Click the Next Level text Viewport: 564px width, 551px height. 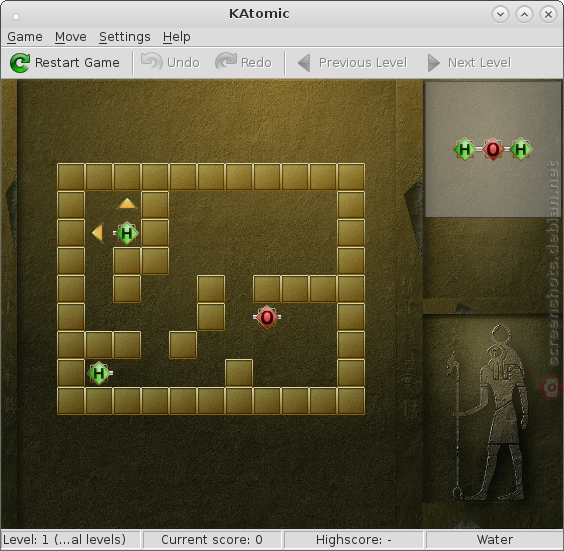click(x=479, y=63)
